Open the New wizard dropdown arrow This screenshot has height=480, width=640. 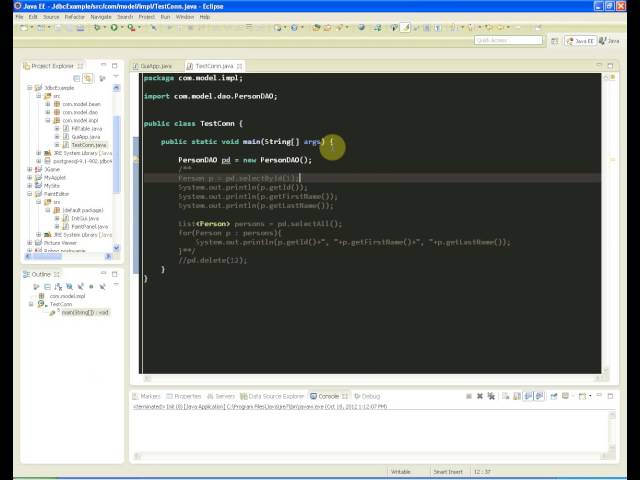pyautogui.click(x=31, y=27)
